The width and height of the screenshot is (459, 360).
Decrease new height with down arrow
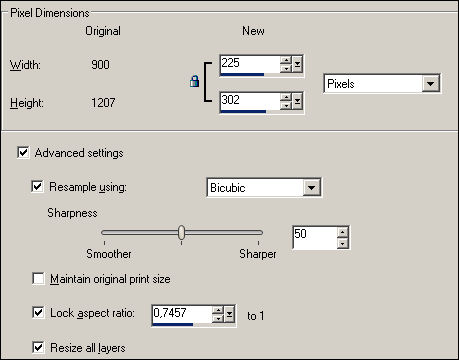click(x=286, y=105)
